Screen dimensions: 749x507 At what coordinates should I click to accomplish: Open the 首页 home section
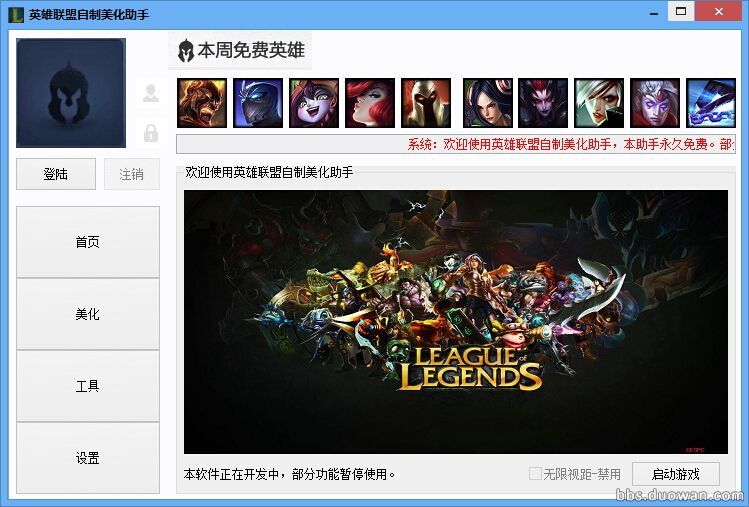(x=88, y=242)
